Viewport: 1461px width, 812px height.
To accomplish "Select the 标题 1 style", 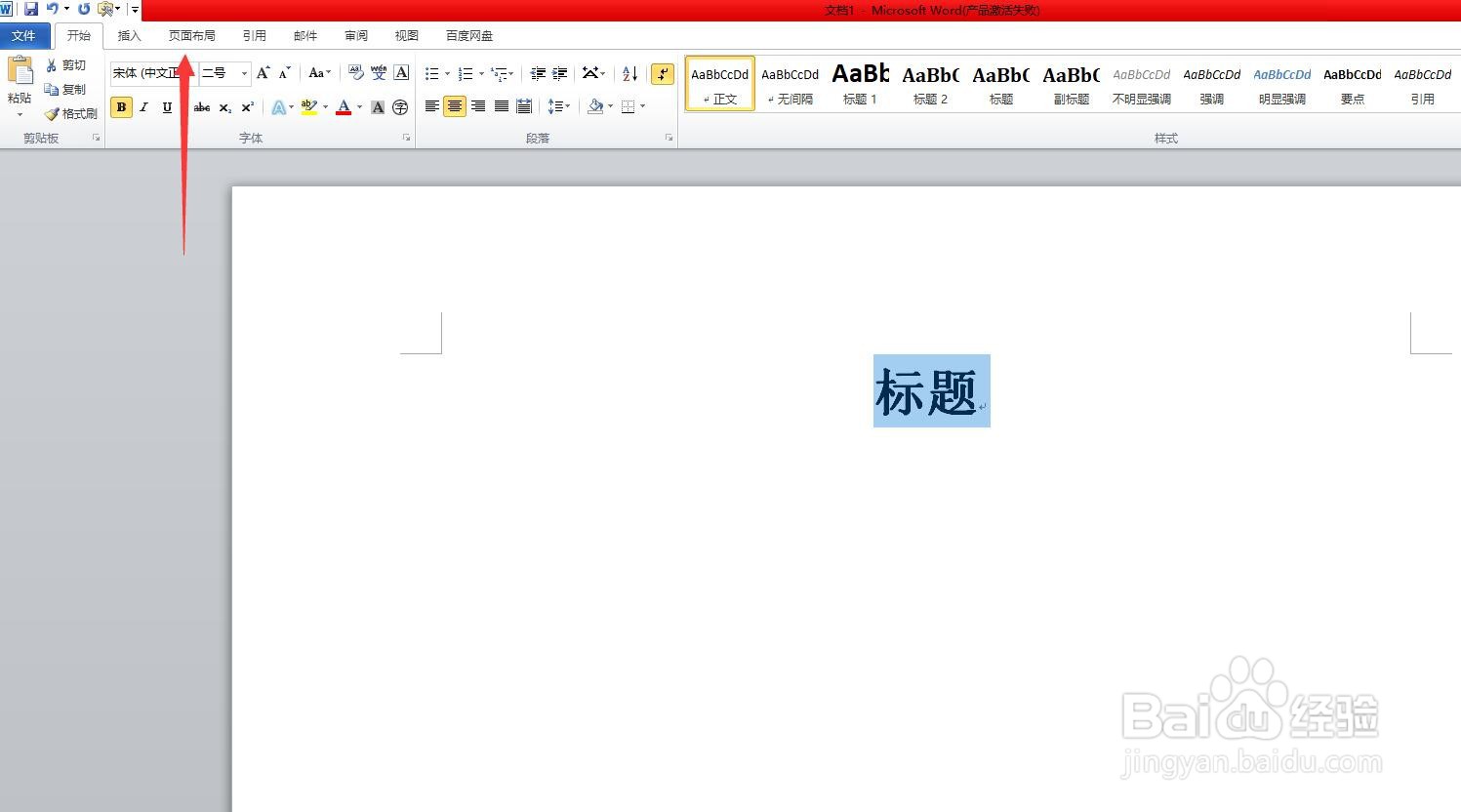I will click(860, 83).
